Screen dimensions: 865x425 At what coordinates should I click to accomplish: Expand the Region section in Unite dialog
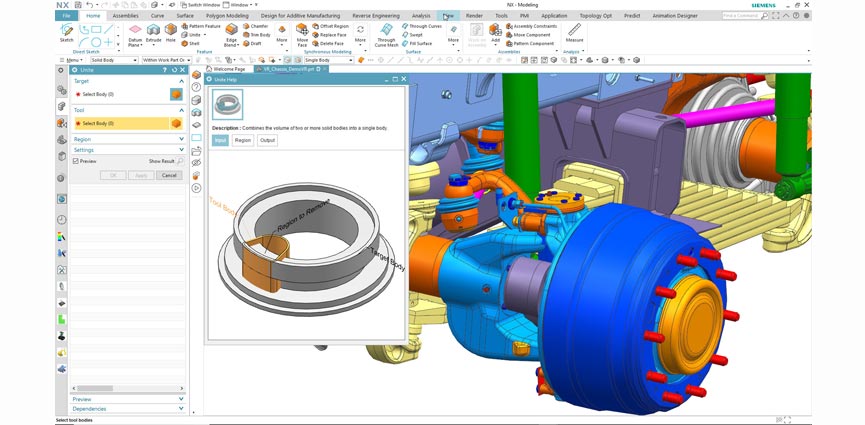127,139
